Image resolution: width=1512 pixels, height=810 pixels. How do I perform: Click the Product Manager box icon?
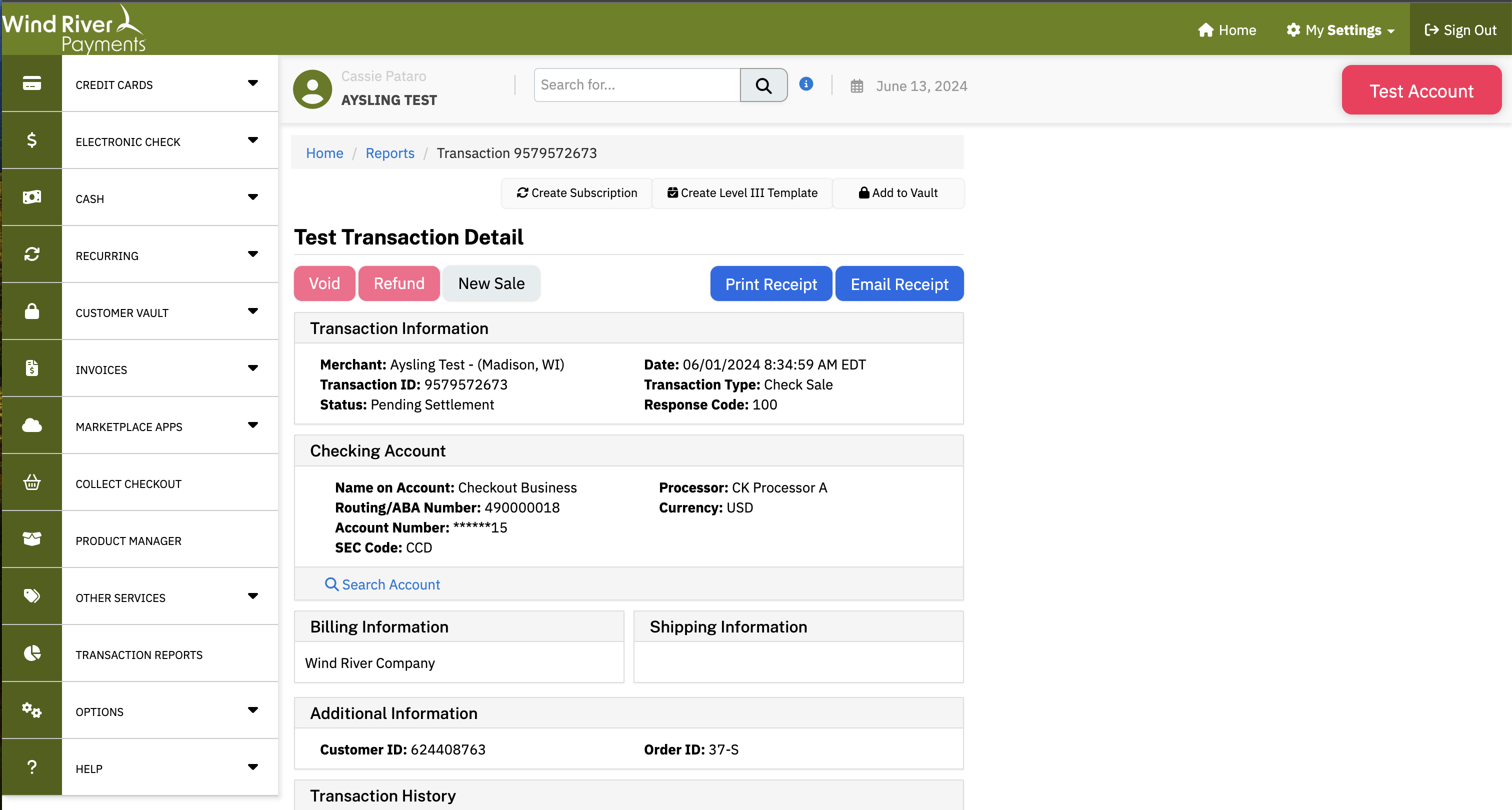tap(31, 539)
